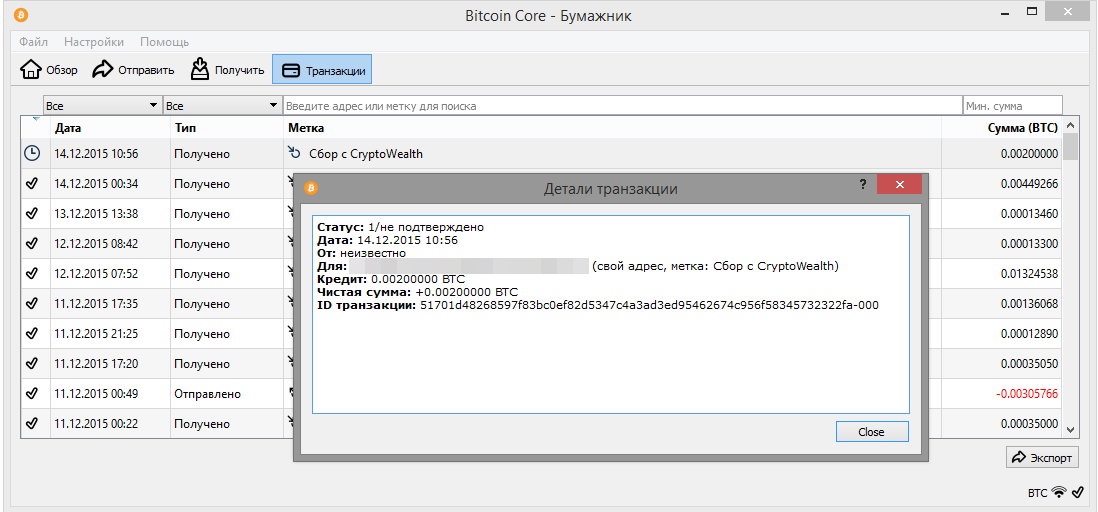
Task: Click the Обзор (Overview) house icon
Action: coord(31,70)
